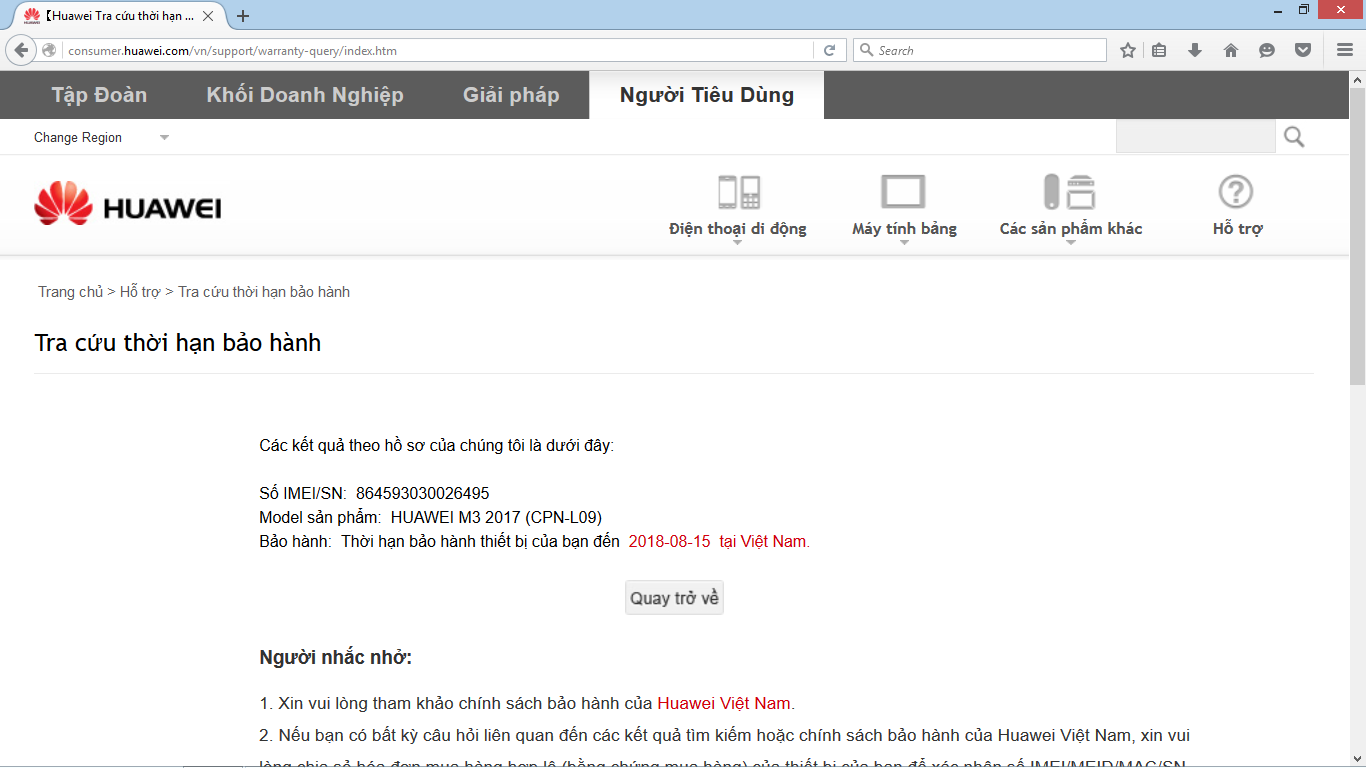This screenshot has width=1366, height=768.
Task: Go to Hỗ trợ breadcrumb link
Action: (x=140, y=292)
